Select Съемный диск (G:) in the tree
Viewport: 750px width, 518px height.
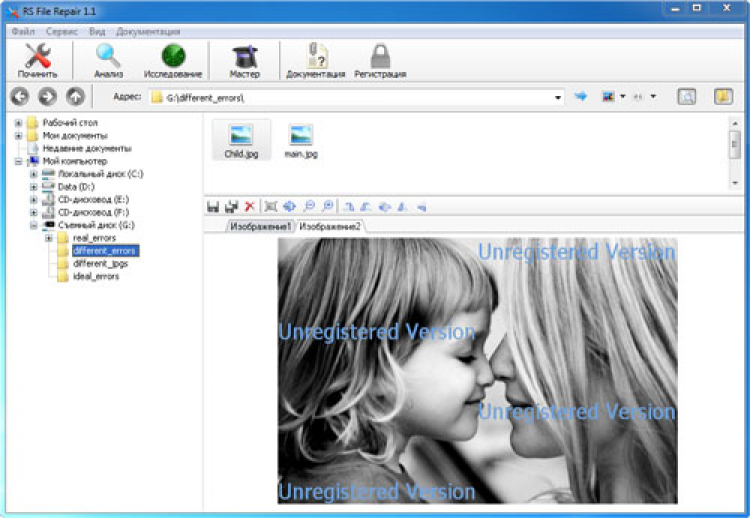[96, 225]
